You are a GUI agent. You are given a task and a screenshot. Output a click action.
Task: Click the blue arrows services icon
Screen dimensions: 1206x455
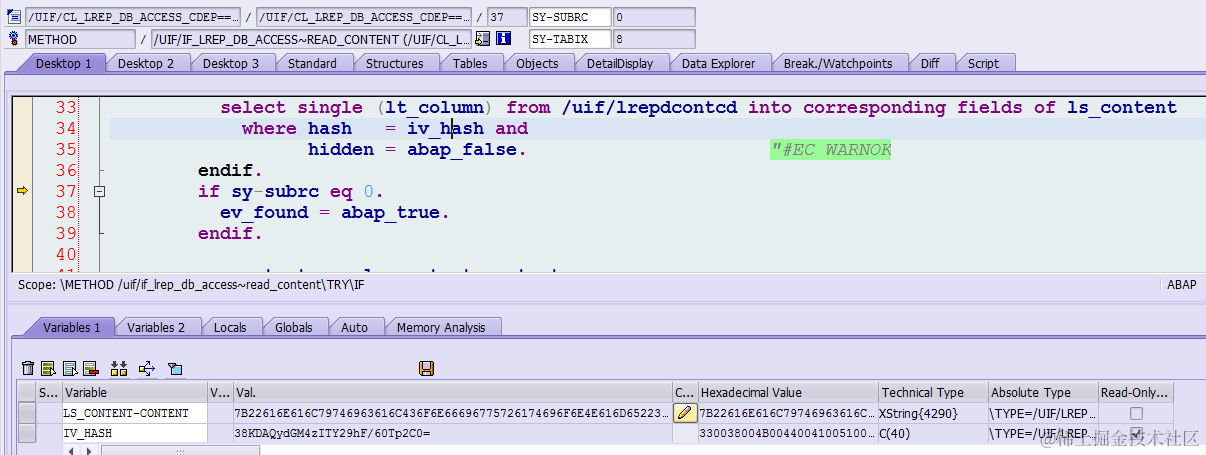[147, 369]
